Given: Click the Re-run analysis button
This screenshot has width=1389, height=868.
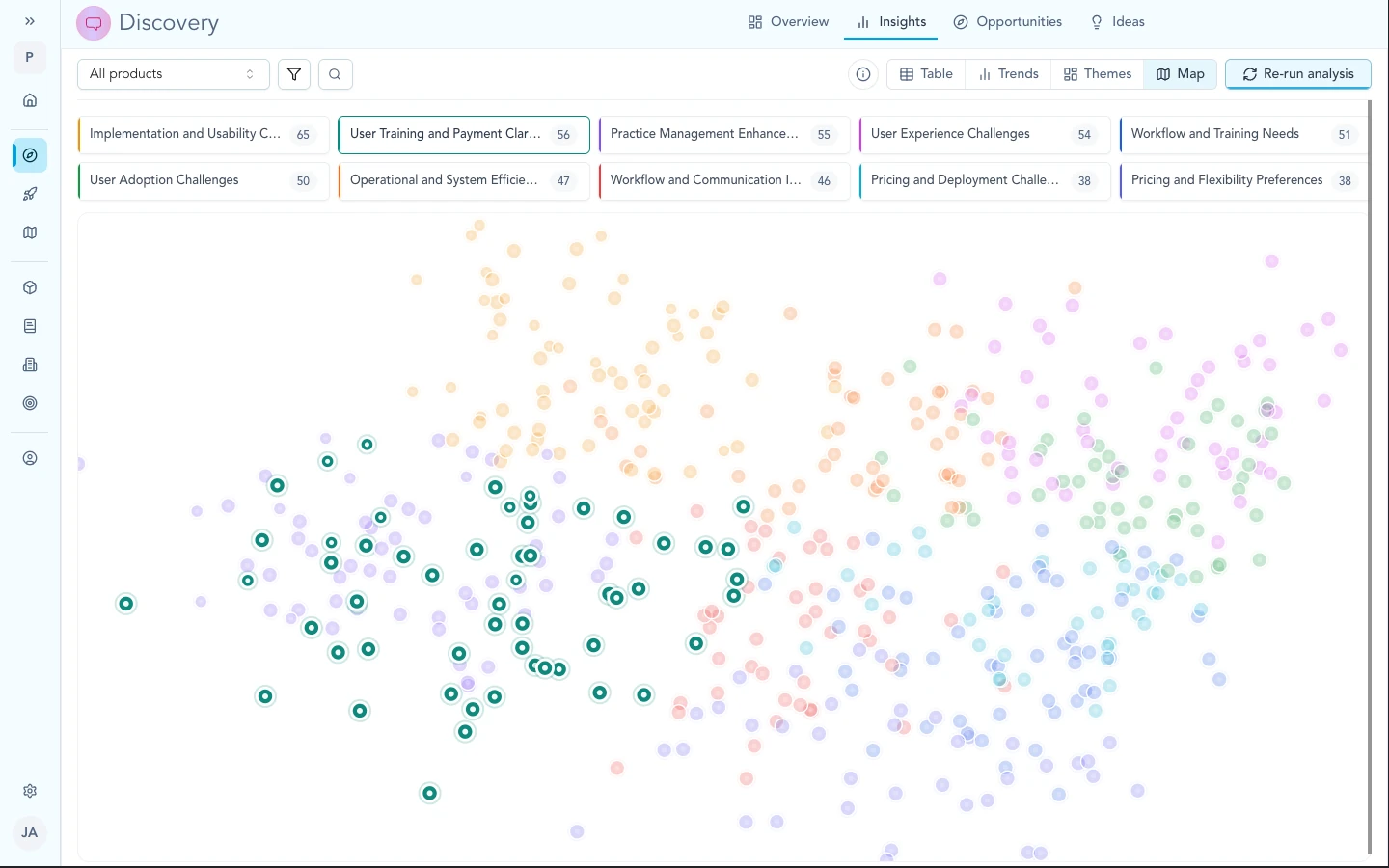Looking at the screenshot, I should (1297, 73).
